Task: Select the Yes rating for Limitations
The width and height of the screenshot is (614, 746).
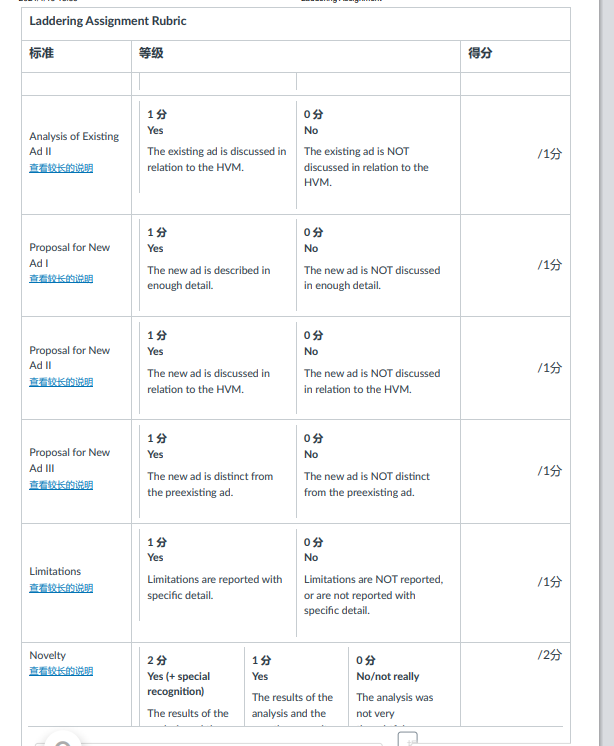Action: [217, 575]
